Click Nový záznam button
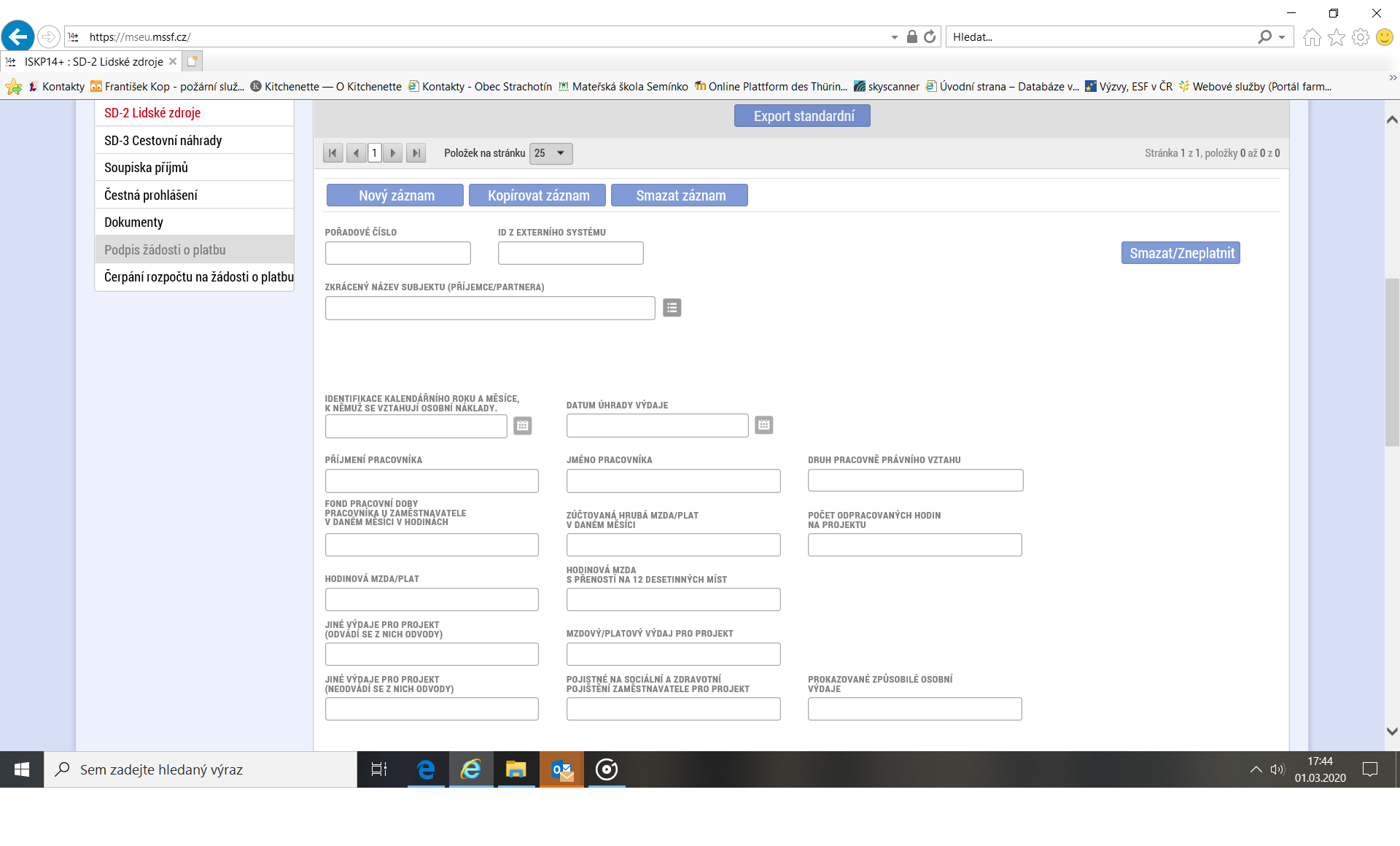Screen dimensions: 1400x846 click(x=395, y=195)
